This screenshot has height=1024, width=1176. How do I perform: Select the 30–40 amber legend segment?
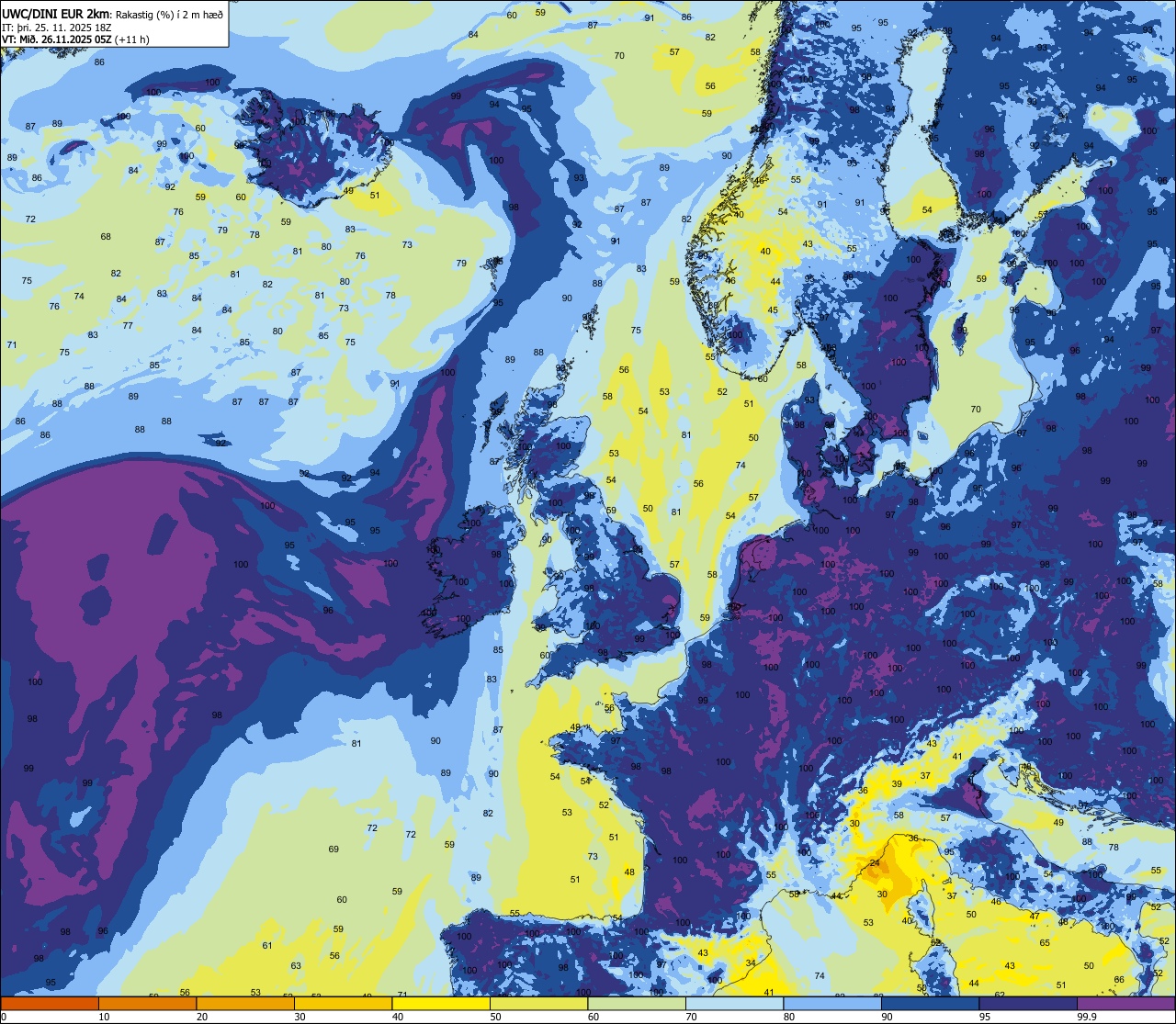pyautogui.click(x=343, y=1003)
